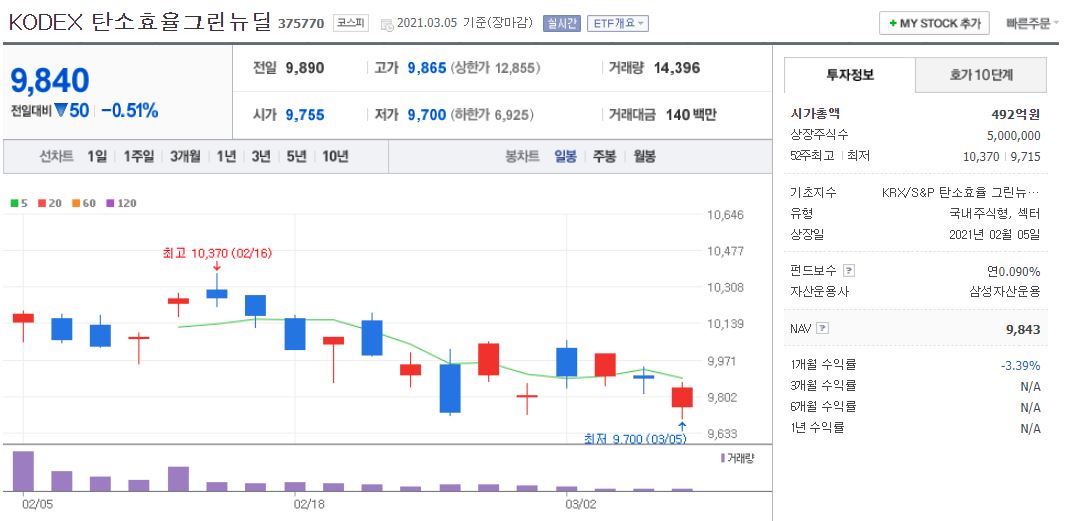Select the 월봉 candlestick view

(644, 156)
